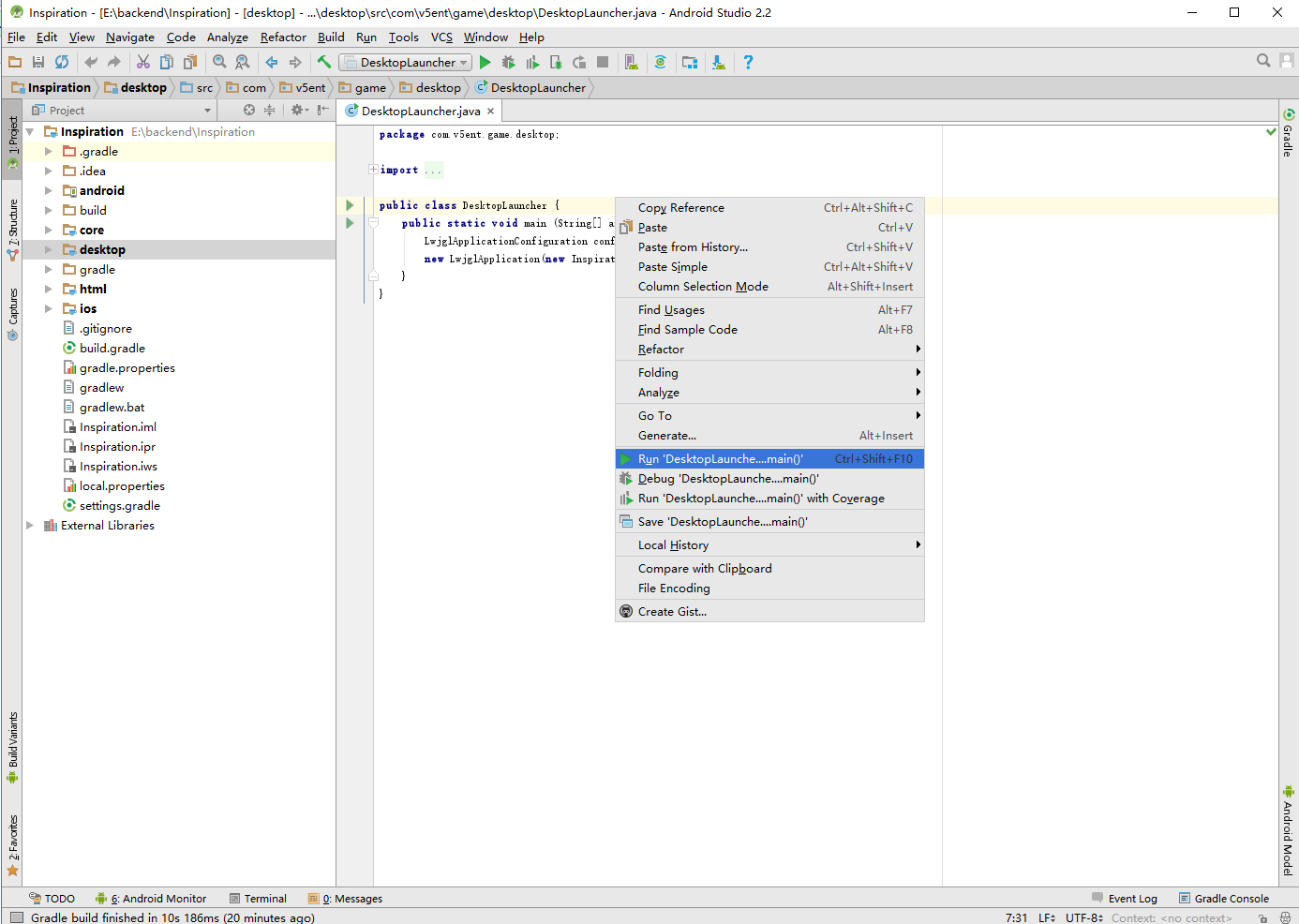Click the Synchronize toolbar icon

pyautogui.click(x=62, y=62)
